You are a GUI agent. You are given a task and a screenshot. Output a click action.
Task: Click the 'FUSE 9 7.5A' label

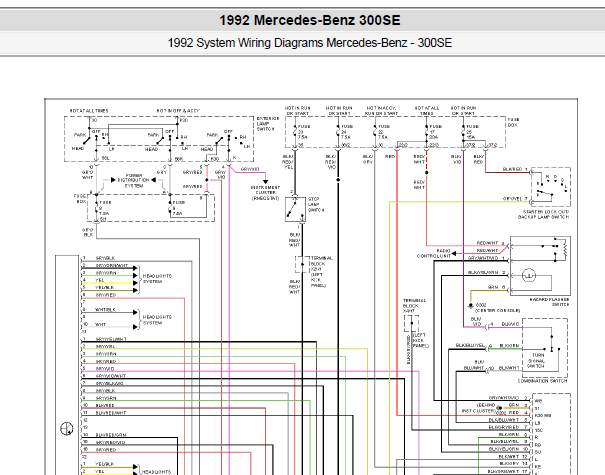[104, 208]
